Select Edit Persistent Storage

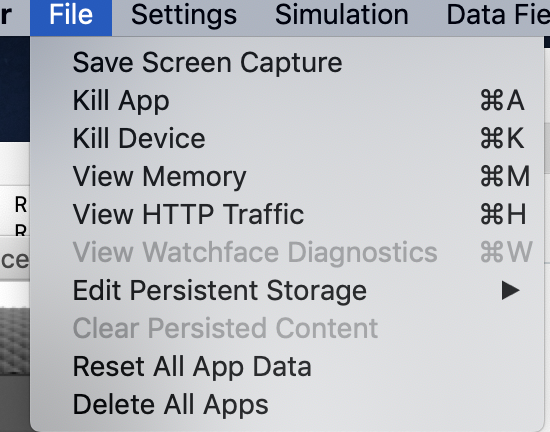tap(287, 290)
